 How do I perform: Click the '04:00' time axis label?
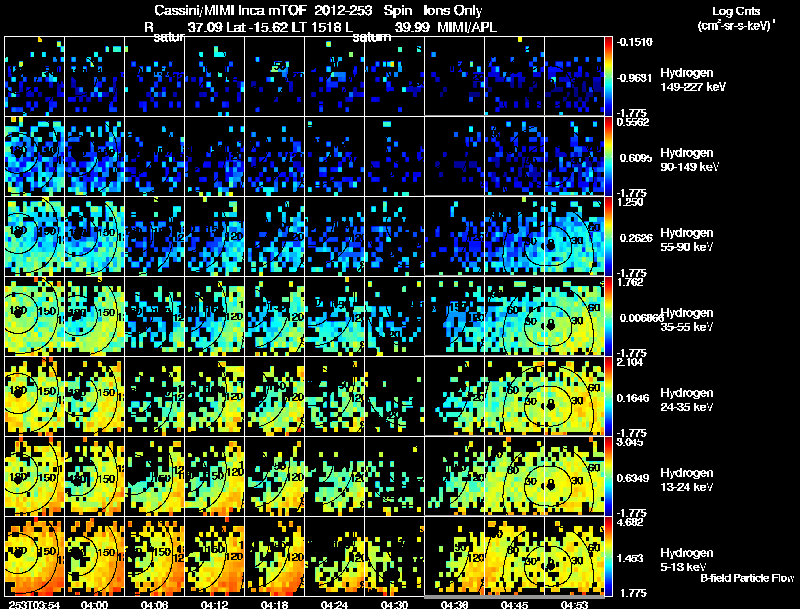(94, 605)
